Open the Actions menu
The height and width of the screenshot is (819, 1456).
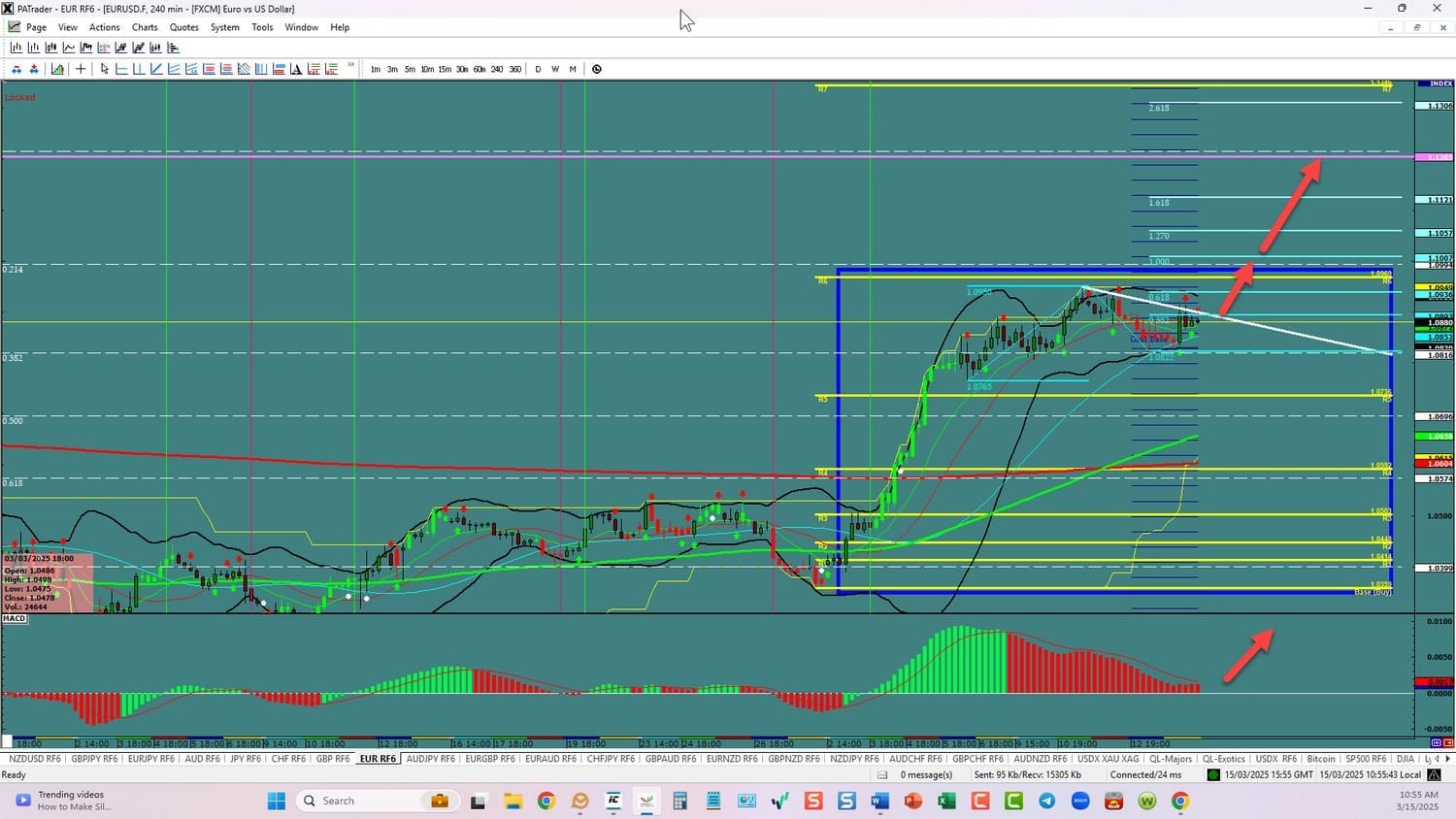tap(105, 27)
